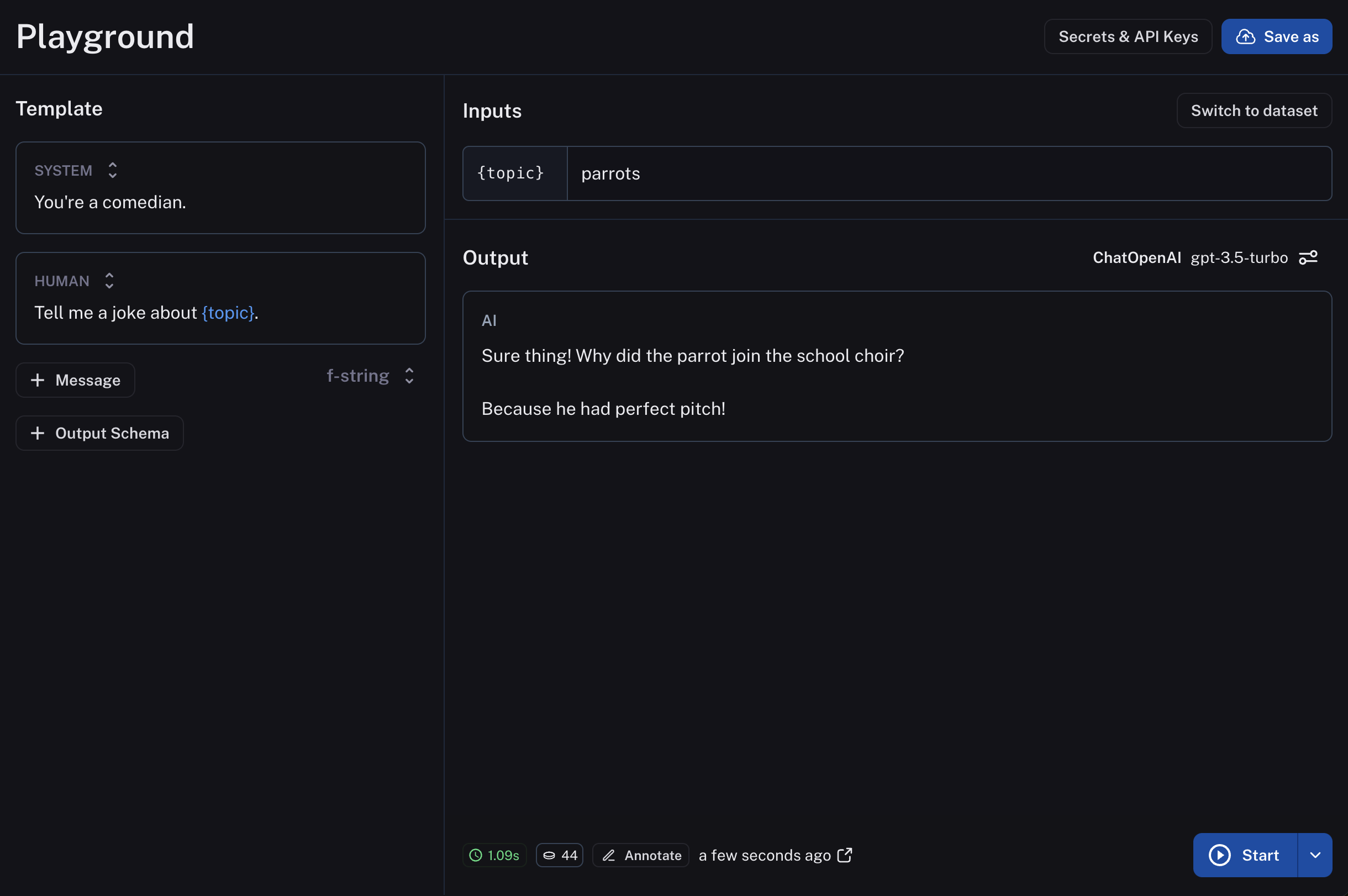Click the external link icon beside timestamp
The height and width of the screenshot is (896, 1348).
pos(844,855)
